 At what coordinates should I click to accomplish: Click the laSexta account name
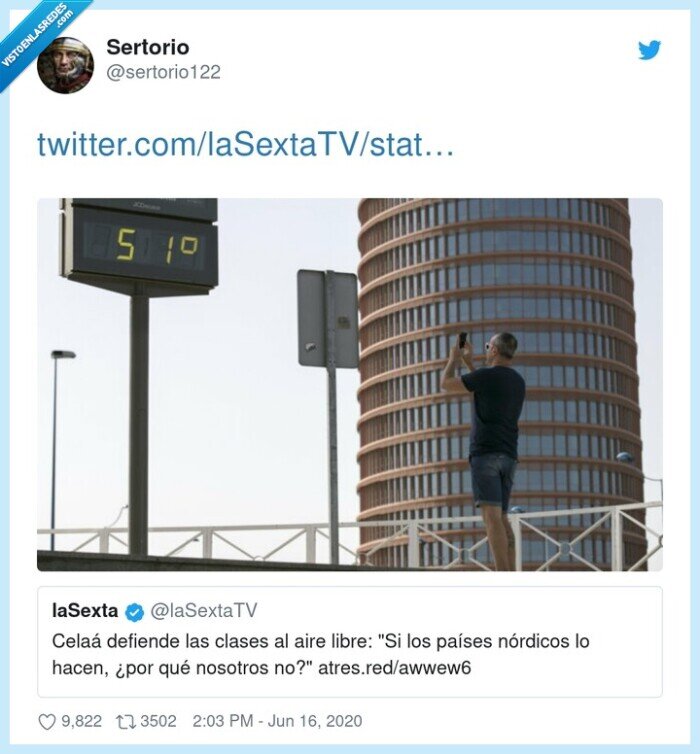click(85, 611)
